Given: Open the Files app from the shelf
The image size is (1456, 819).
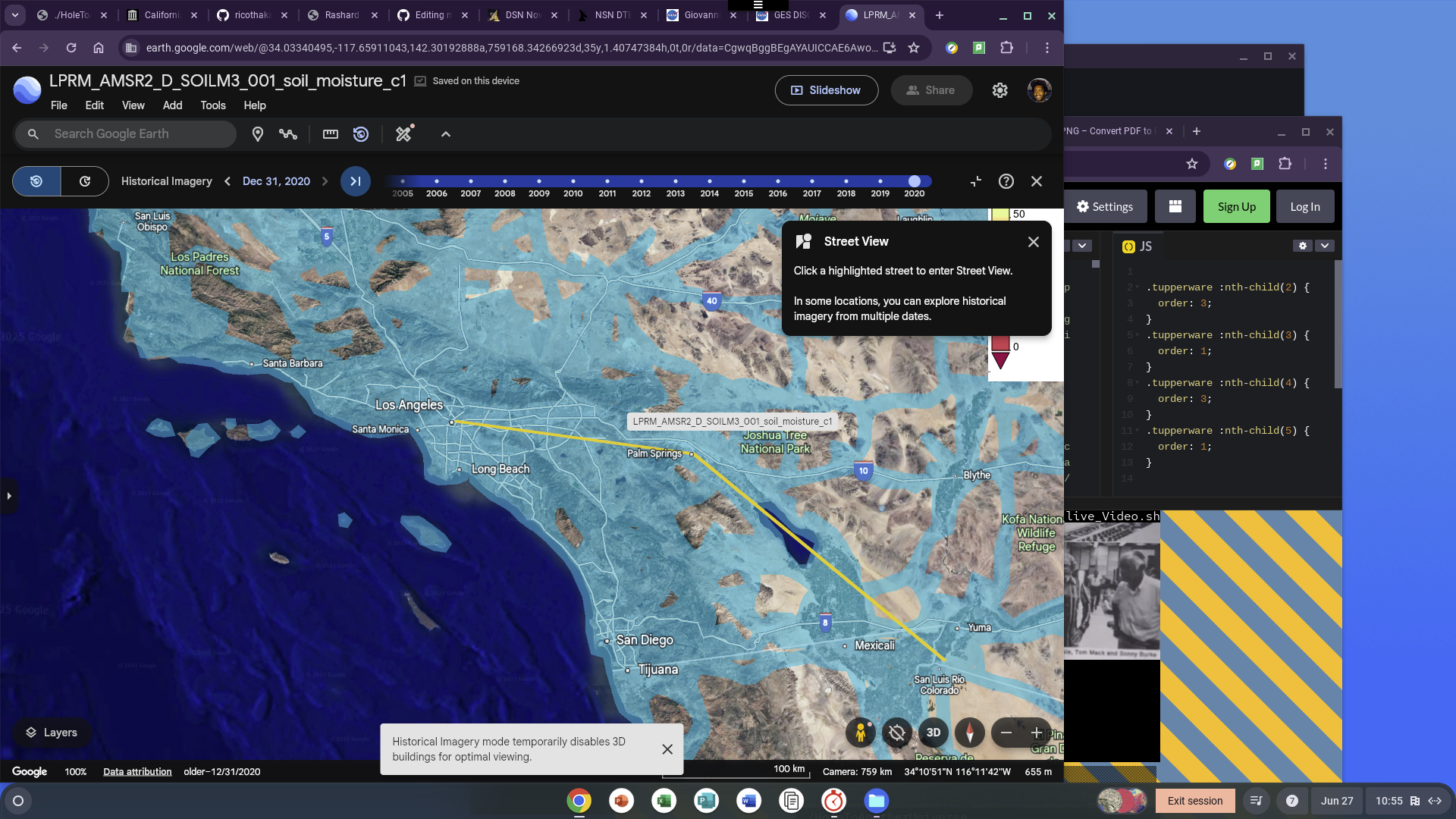Looking at the screenshot, I should 877,801.
